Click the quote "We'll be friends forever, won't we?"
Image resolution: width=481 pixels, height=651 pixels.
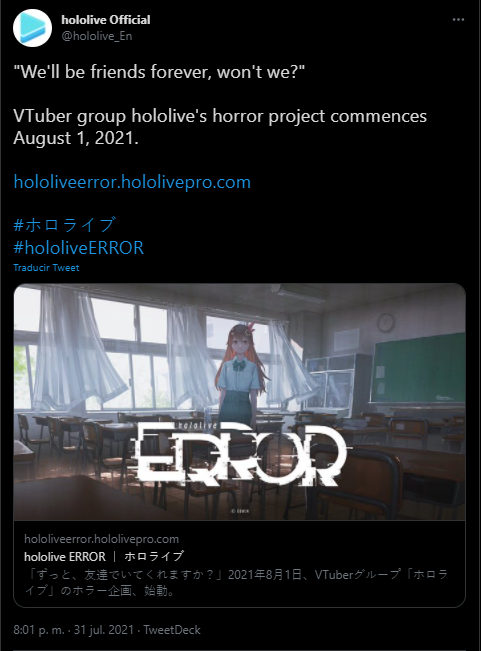coord(159,72)
